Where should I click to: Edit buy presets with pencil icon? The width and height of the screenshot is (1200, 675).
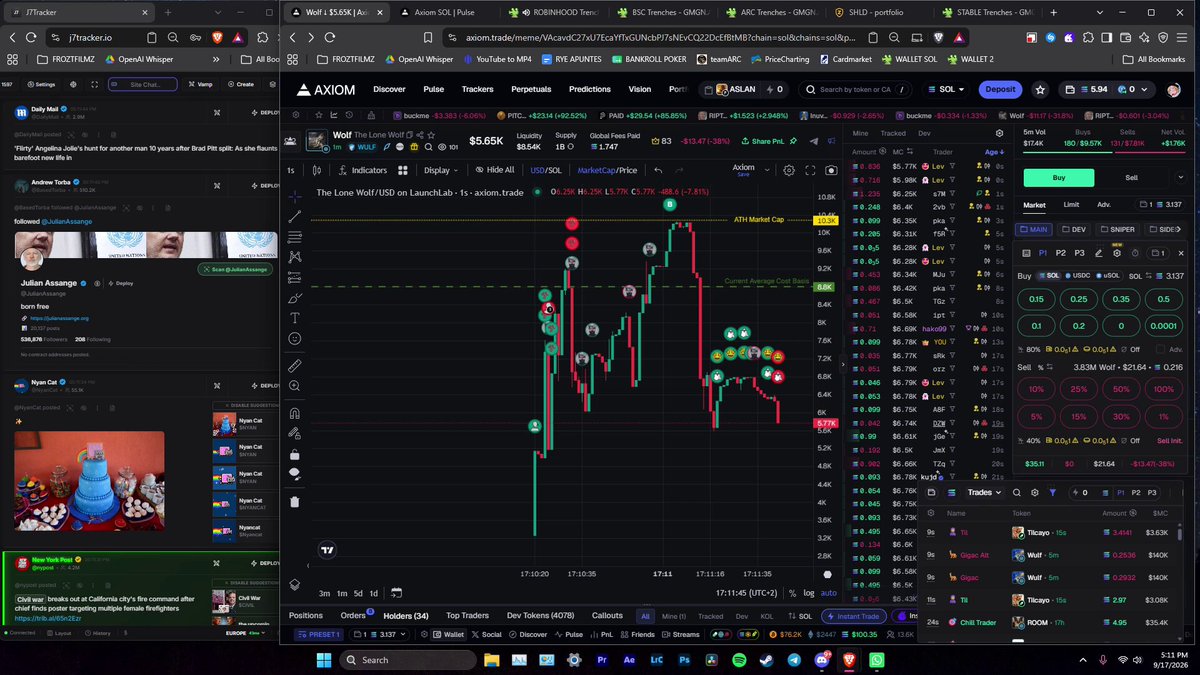1099,253
